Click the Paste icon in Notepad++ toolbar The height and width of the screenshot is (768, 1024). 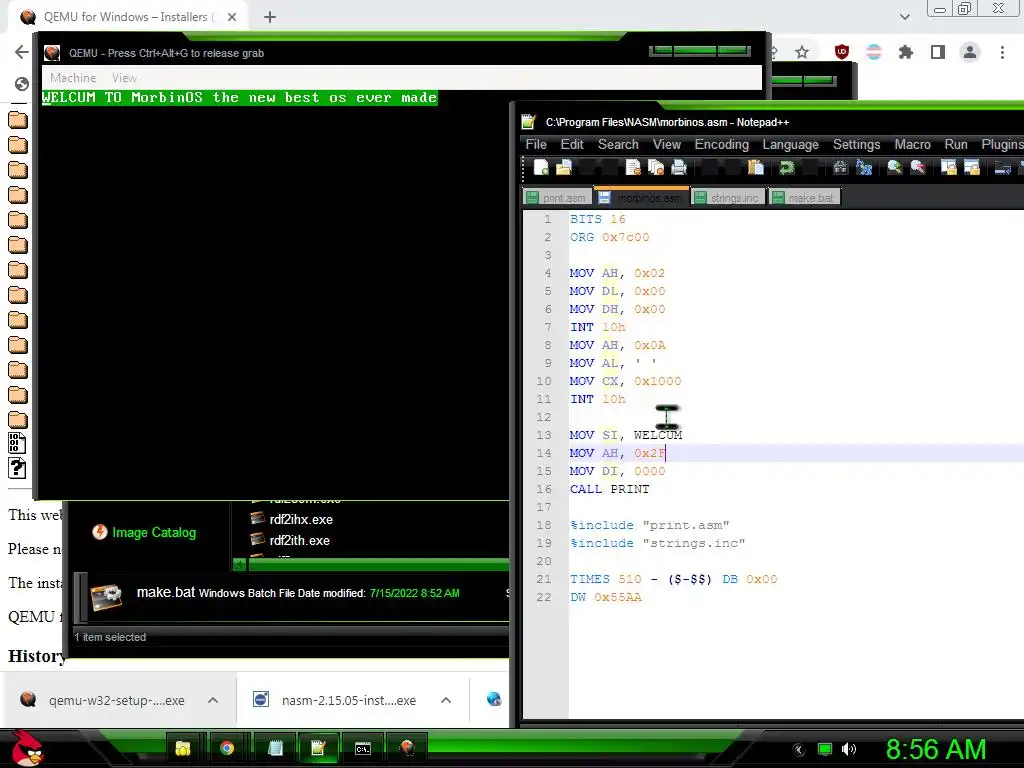tap(756, 168)
